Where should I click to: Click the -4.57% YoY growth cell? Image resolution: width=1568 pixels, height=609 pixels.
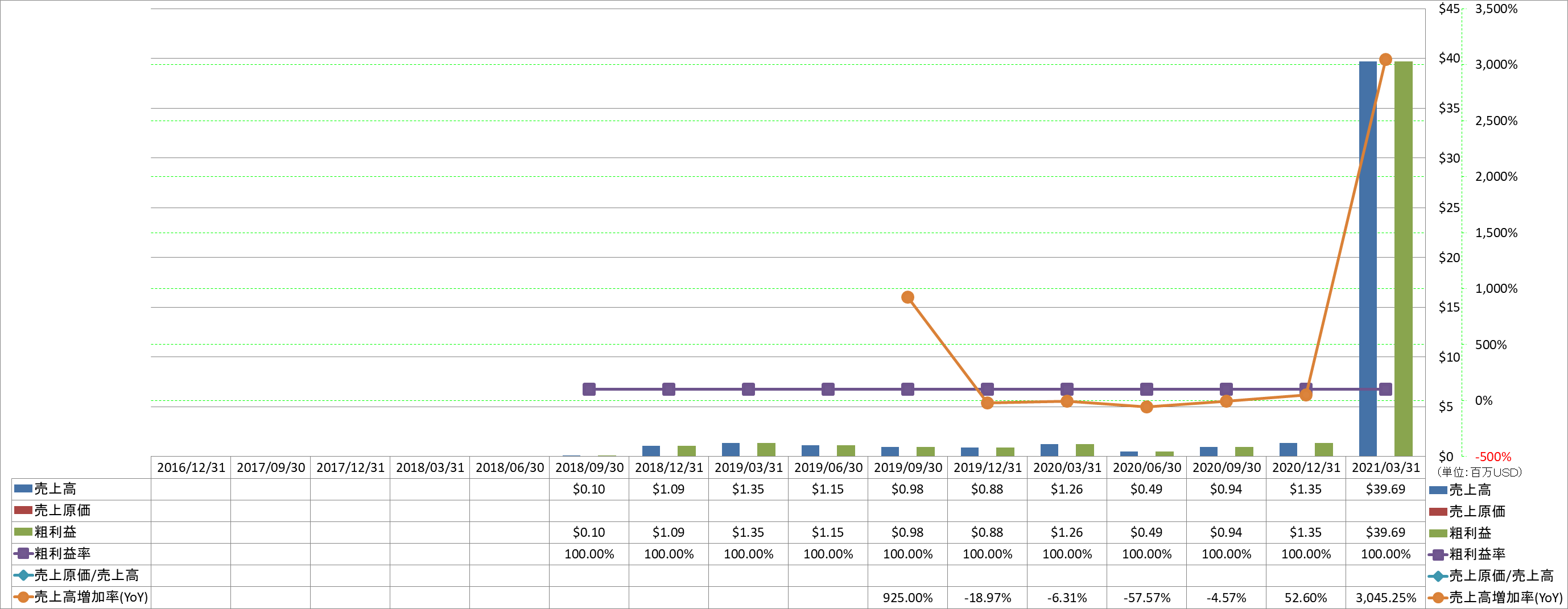coord(1227,598)
